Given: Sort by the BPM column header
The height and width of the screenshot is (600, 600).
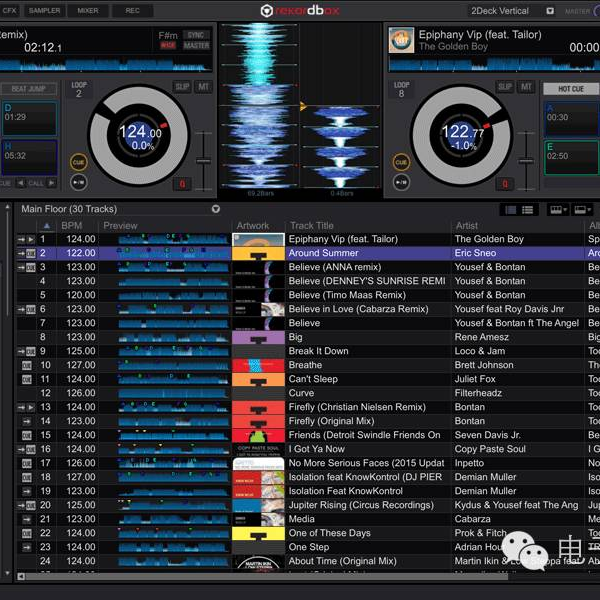Looking at the screenshot, I should tap(72, 226).
